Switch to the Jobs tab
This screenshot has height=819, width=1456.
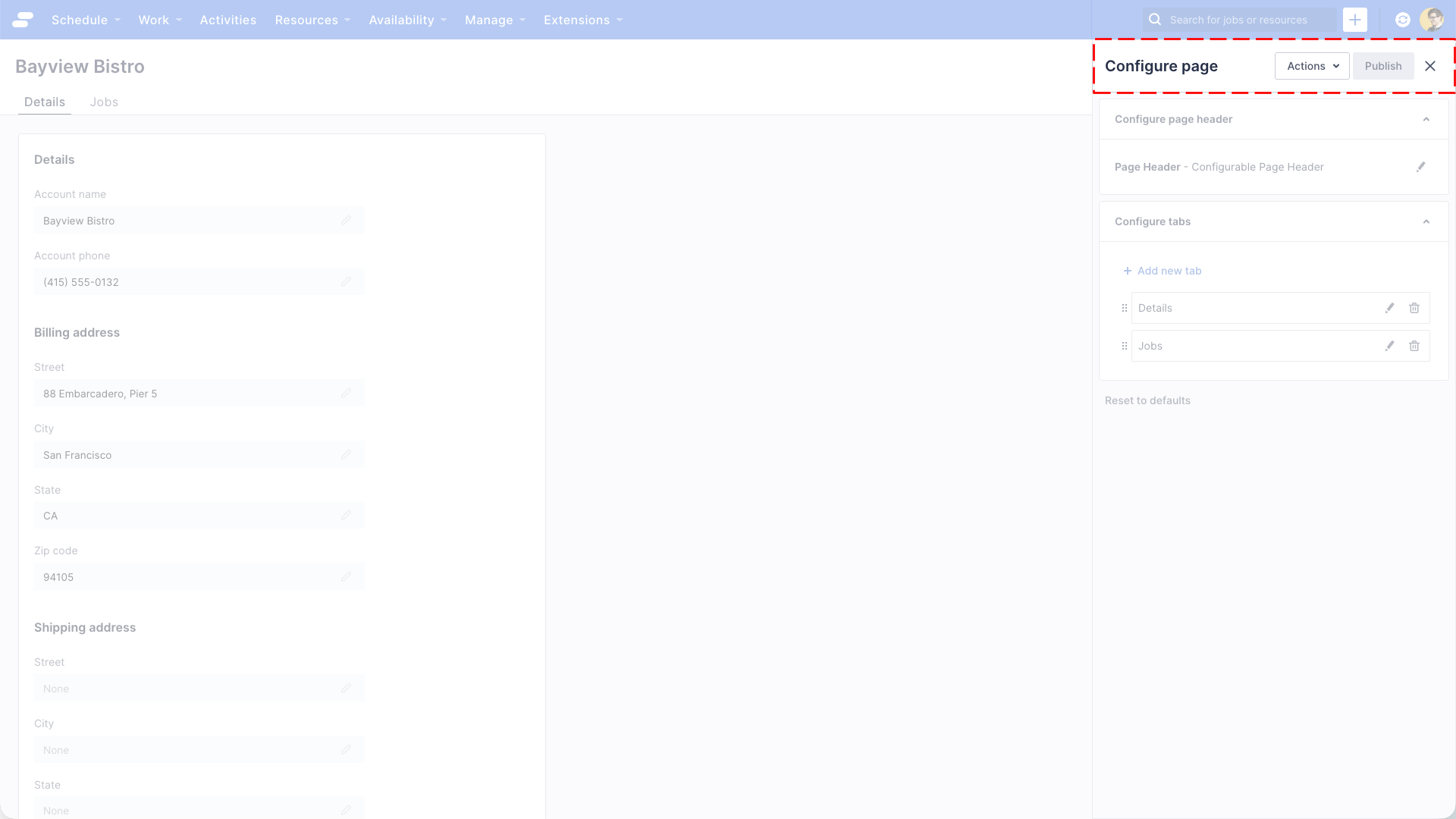click(x=104, y=102)
